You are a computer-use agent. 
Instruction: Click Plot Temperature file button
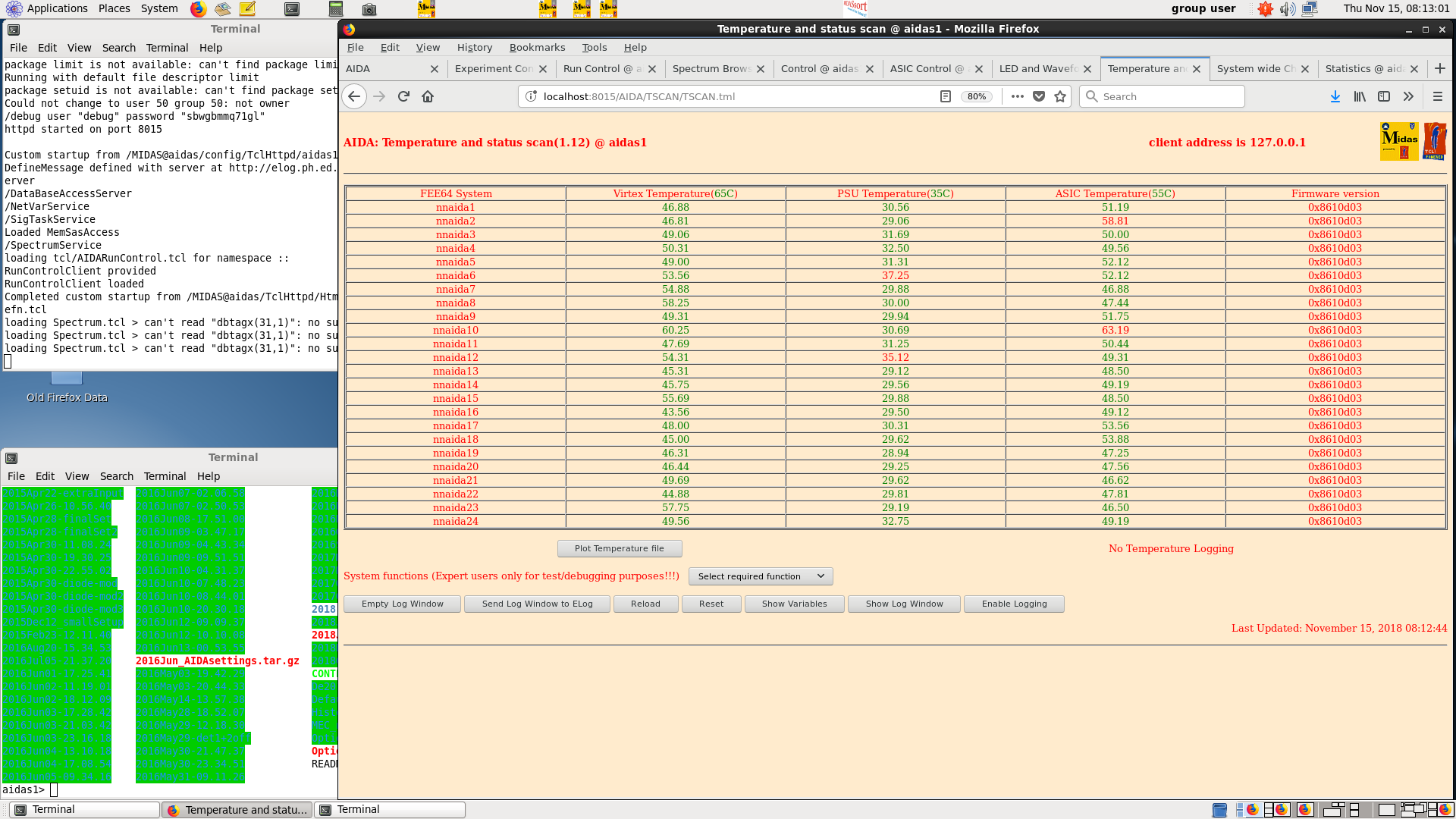619,548
